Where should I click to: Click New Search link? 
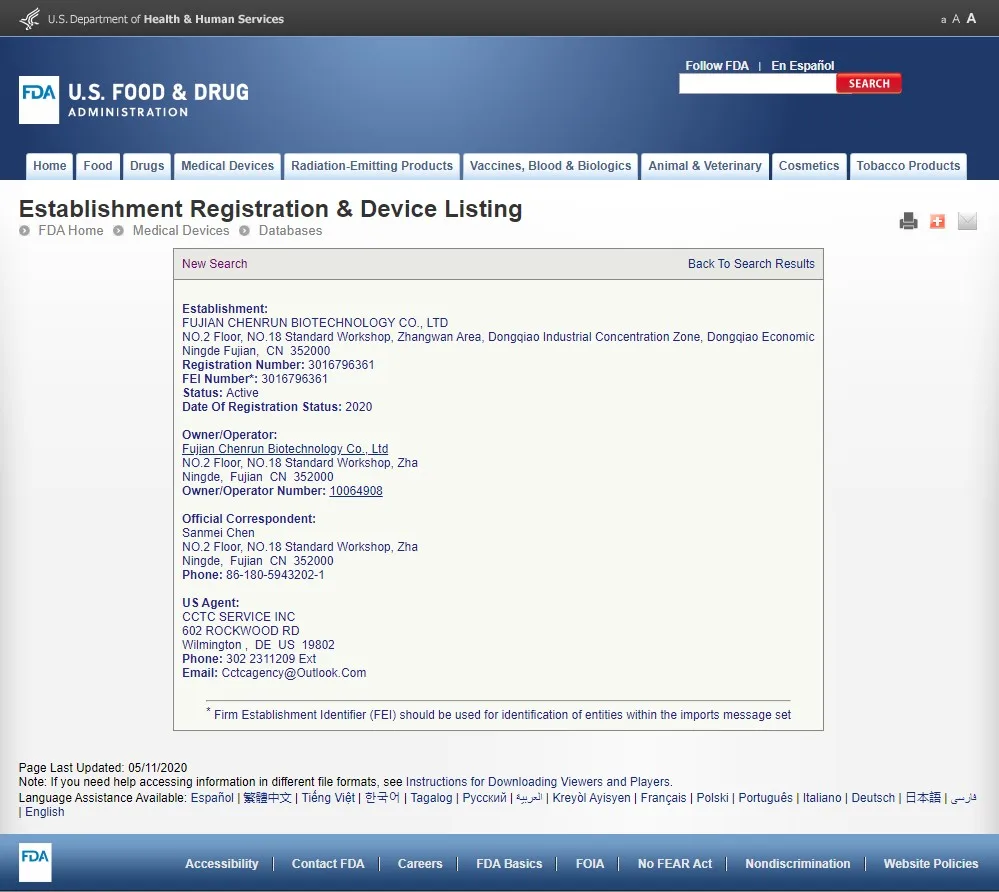[215, 264]
